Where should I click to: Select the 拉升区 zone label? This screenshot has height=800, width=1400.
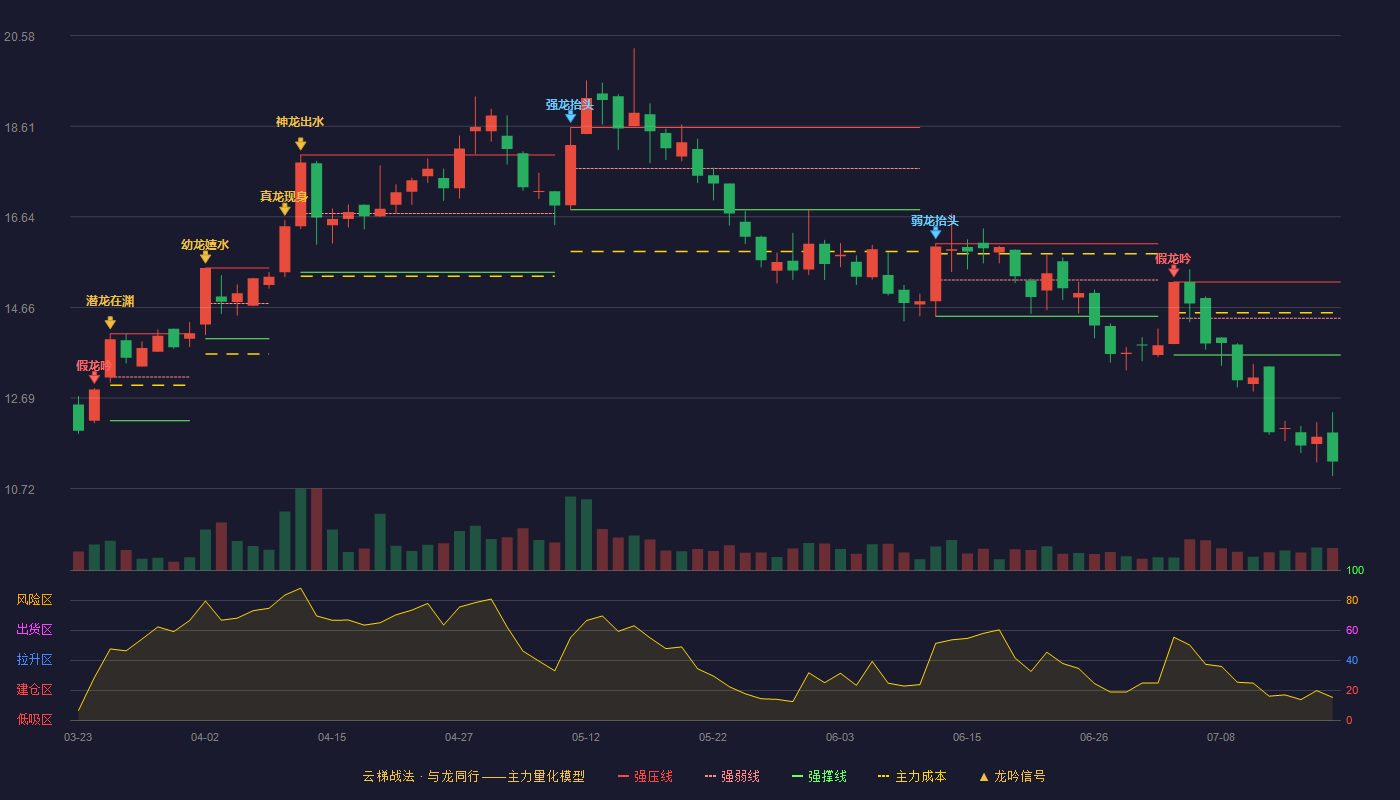[34, 660]
